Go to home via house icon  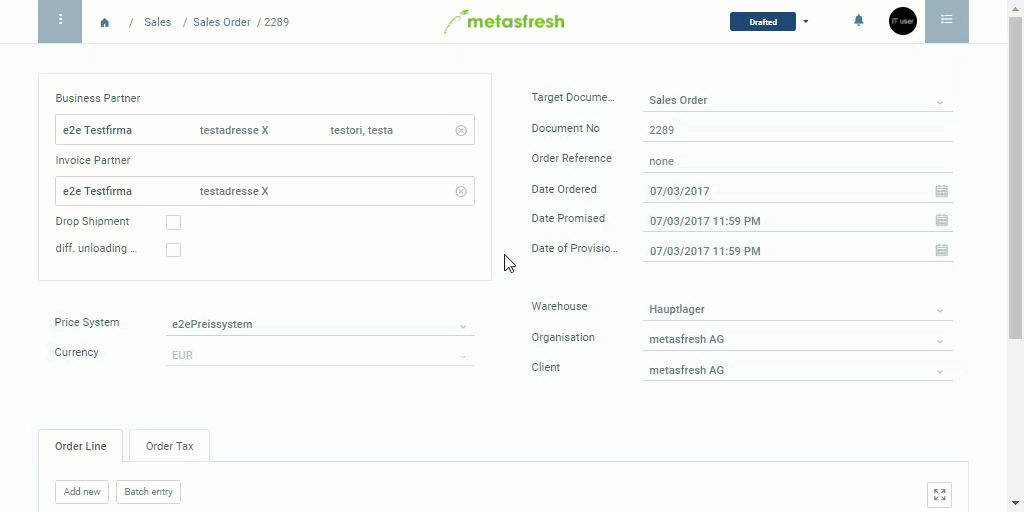(x=104, y=22)
